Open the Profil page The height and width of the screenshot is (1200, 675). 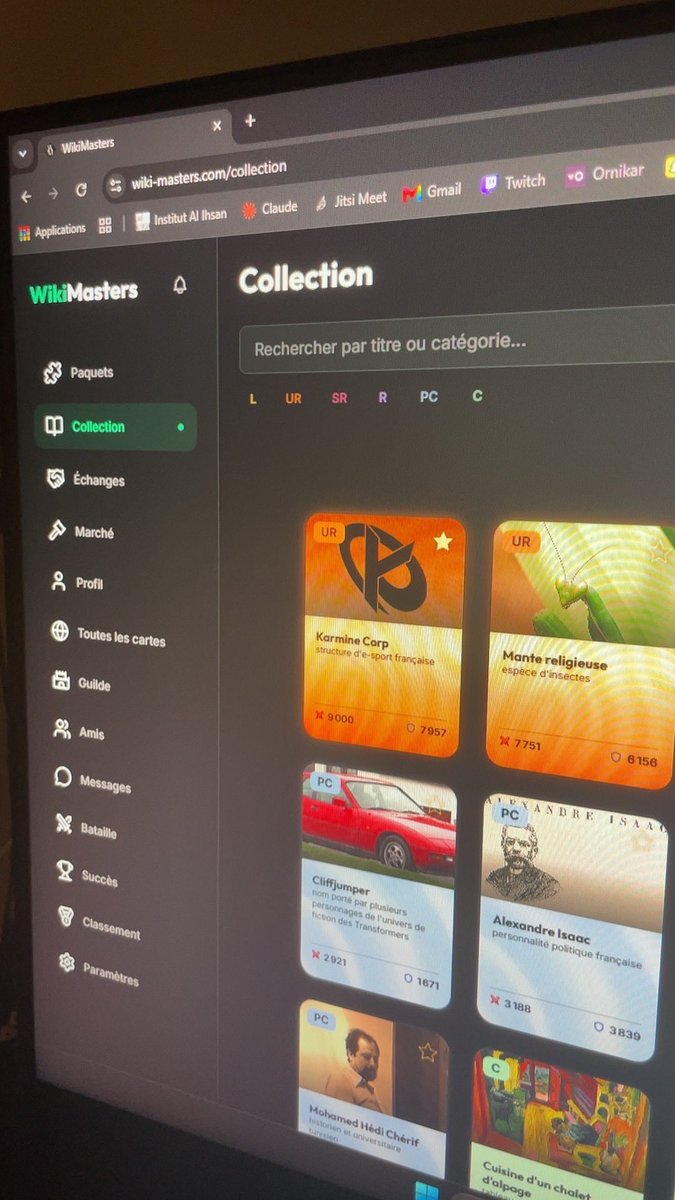[x=77, y=583]
